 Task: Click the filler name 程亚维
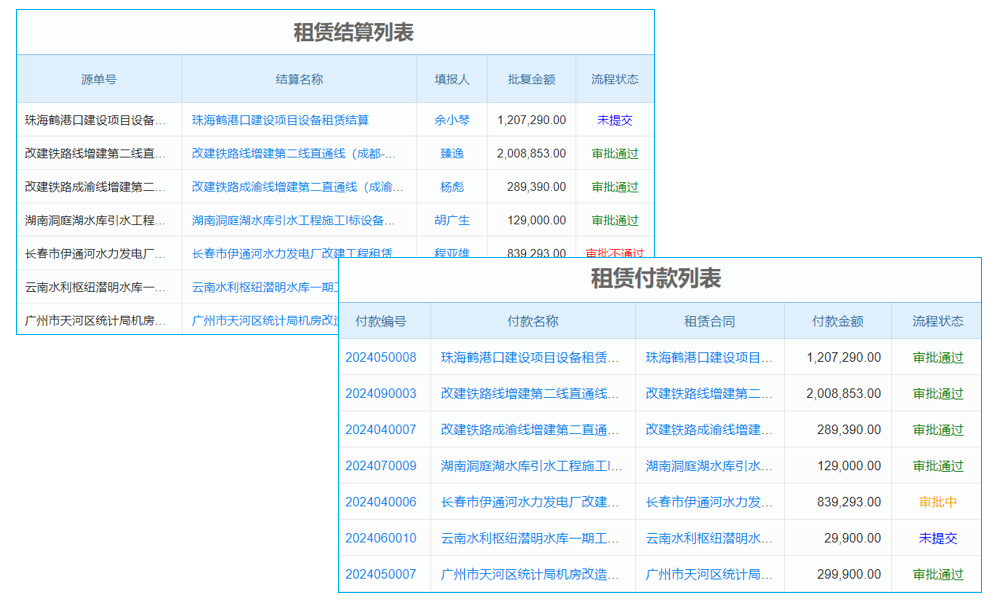pyautogui.click(x=451, y=253)
